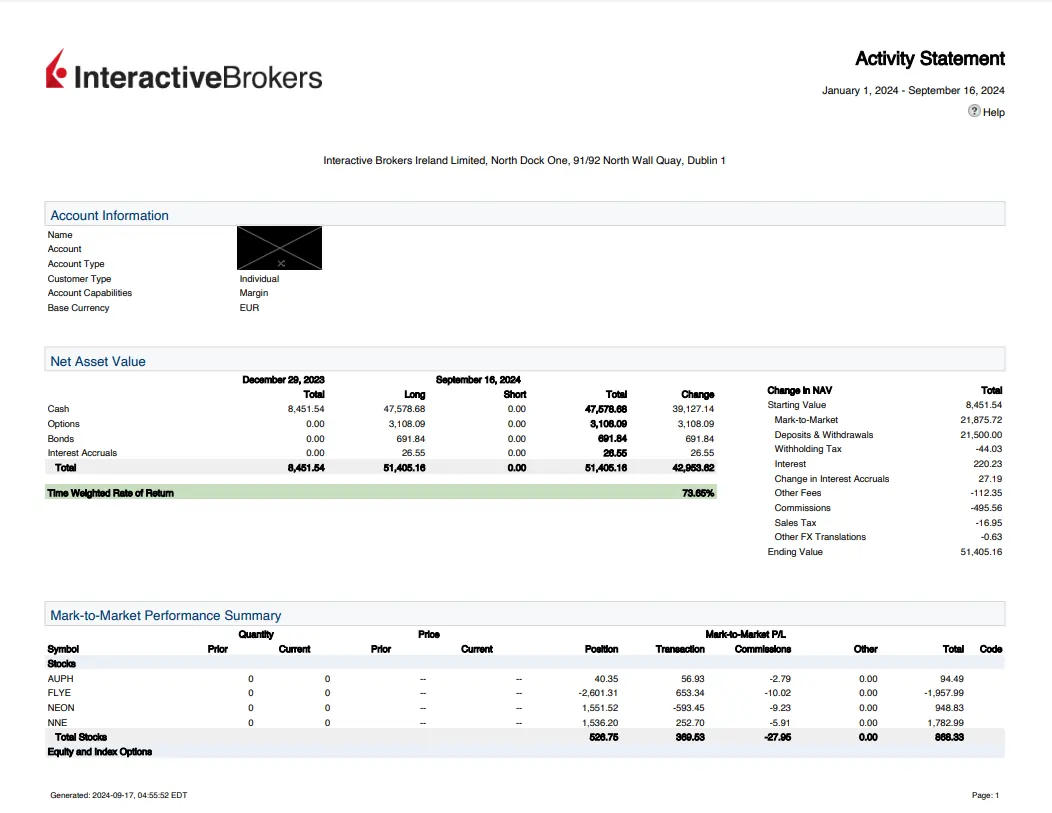Click the Change in NAV heading
This screenshot has width=1052, height=813.
point(799,390)
